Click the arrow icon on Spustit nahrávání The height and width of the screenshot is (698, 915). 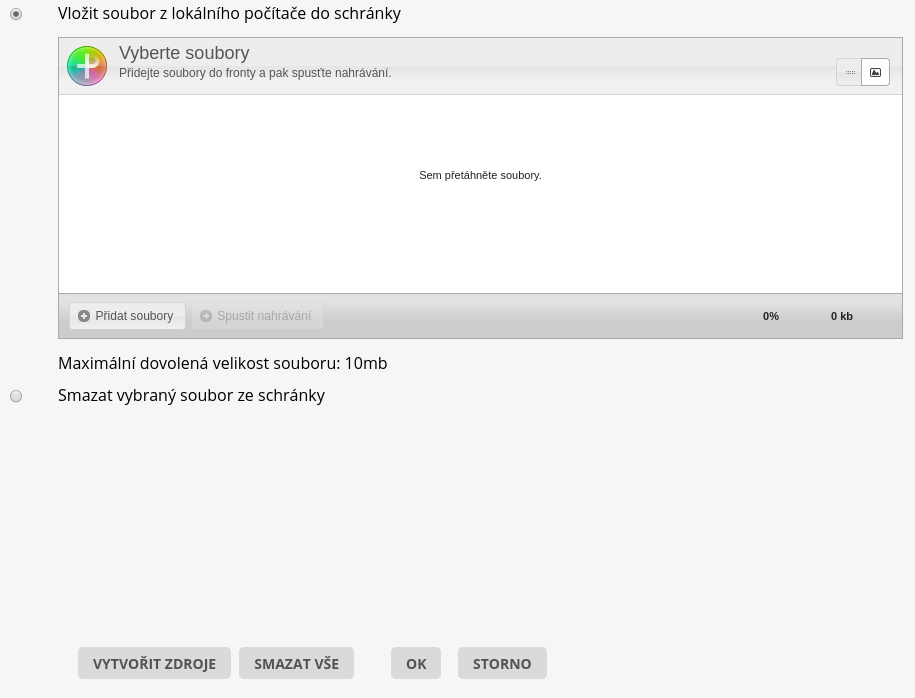[x=206, y=316]
